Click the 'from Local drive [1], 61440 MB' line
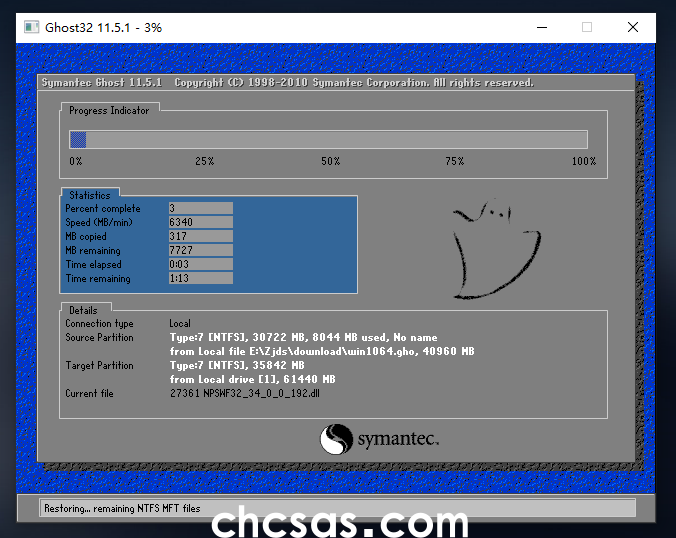 point(253,379)
